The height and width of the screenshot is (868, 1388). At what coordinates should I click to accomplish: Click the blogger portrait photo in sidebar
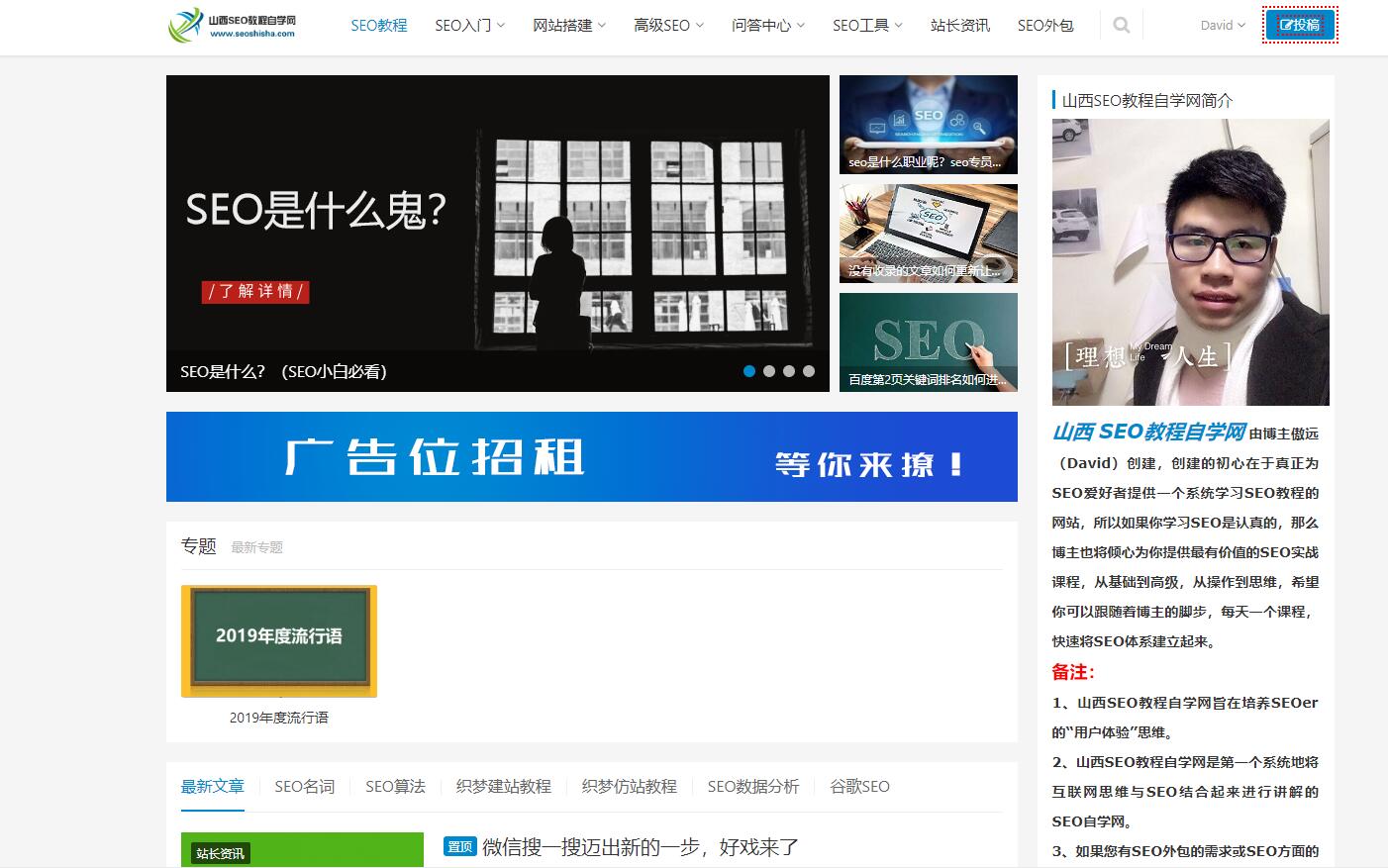coord(1191,262)
